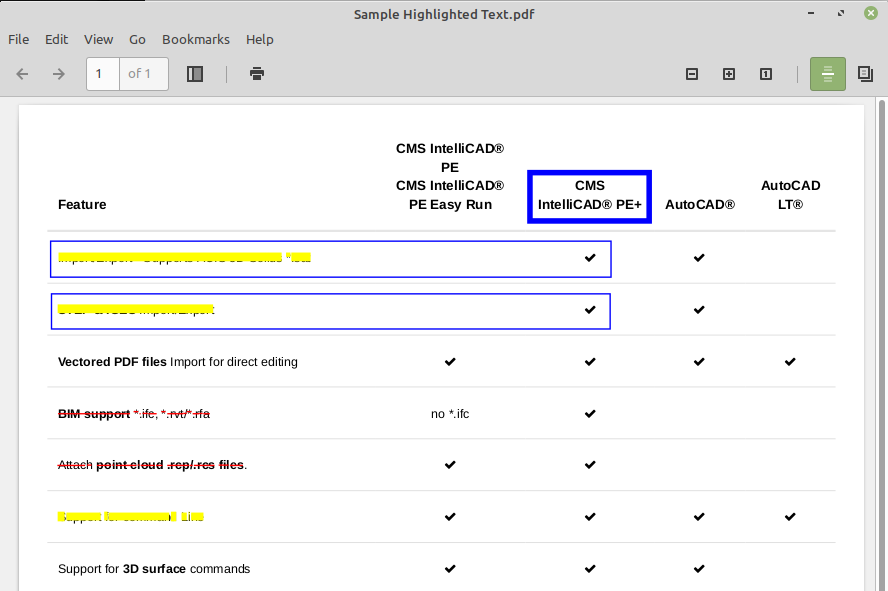Restore the PDF viewer window size
888x591 pixels.
(x=841, y=13)
